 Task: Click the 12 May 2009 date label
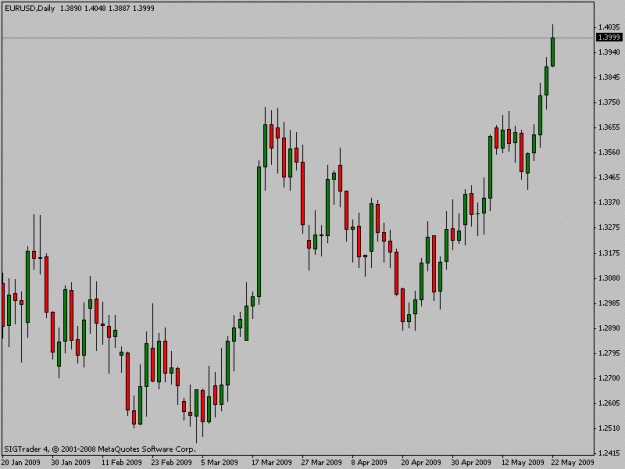click(523, 463)
